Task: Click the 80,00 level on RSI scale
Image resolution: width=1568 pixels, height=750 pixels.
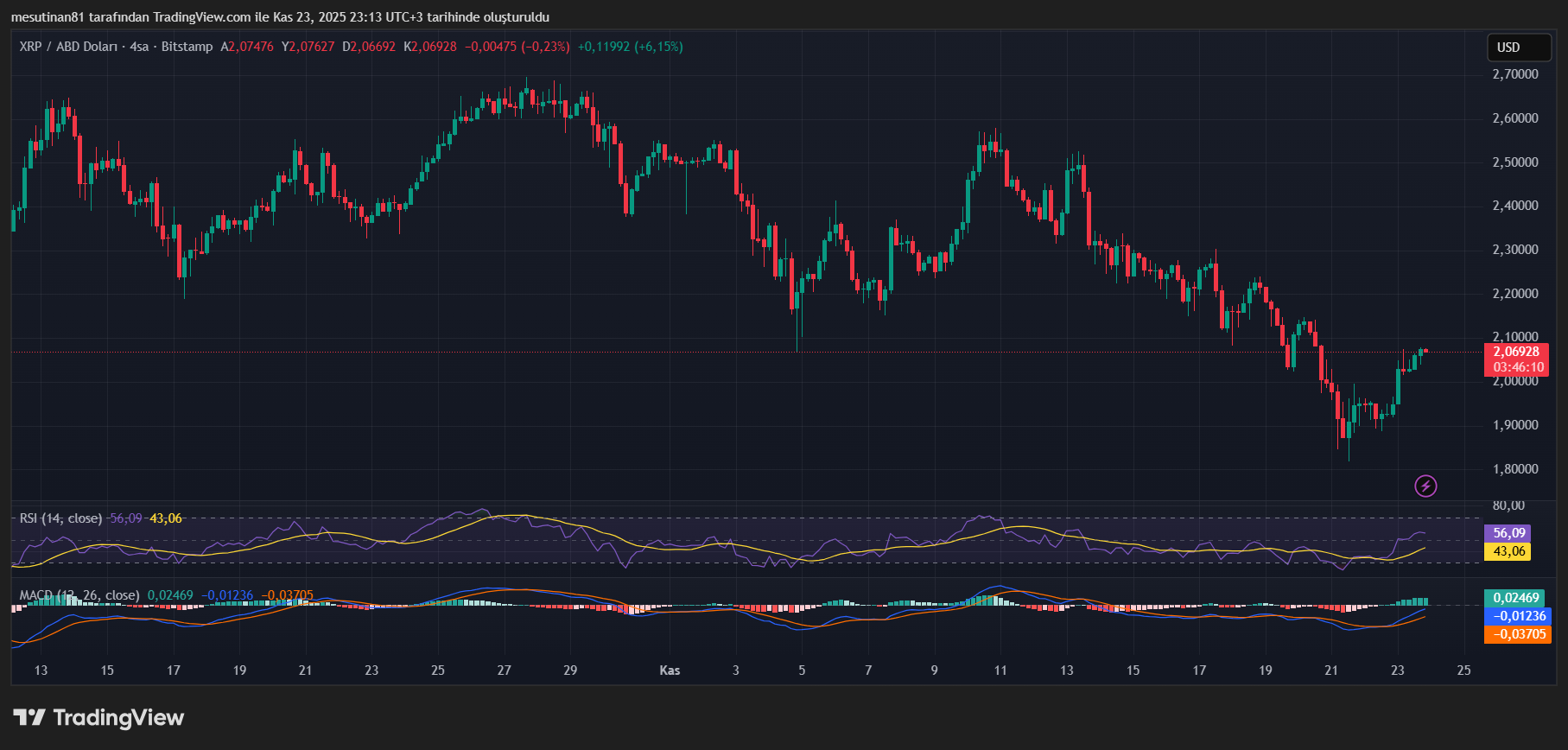Action: pyautogui.click(x=1508, y=505)
